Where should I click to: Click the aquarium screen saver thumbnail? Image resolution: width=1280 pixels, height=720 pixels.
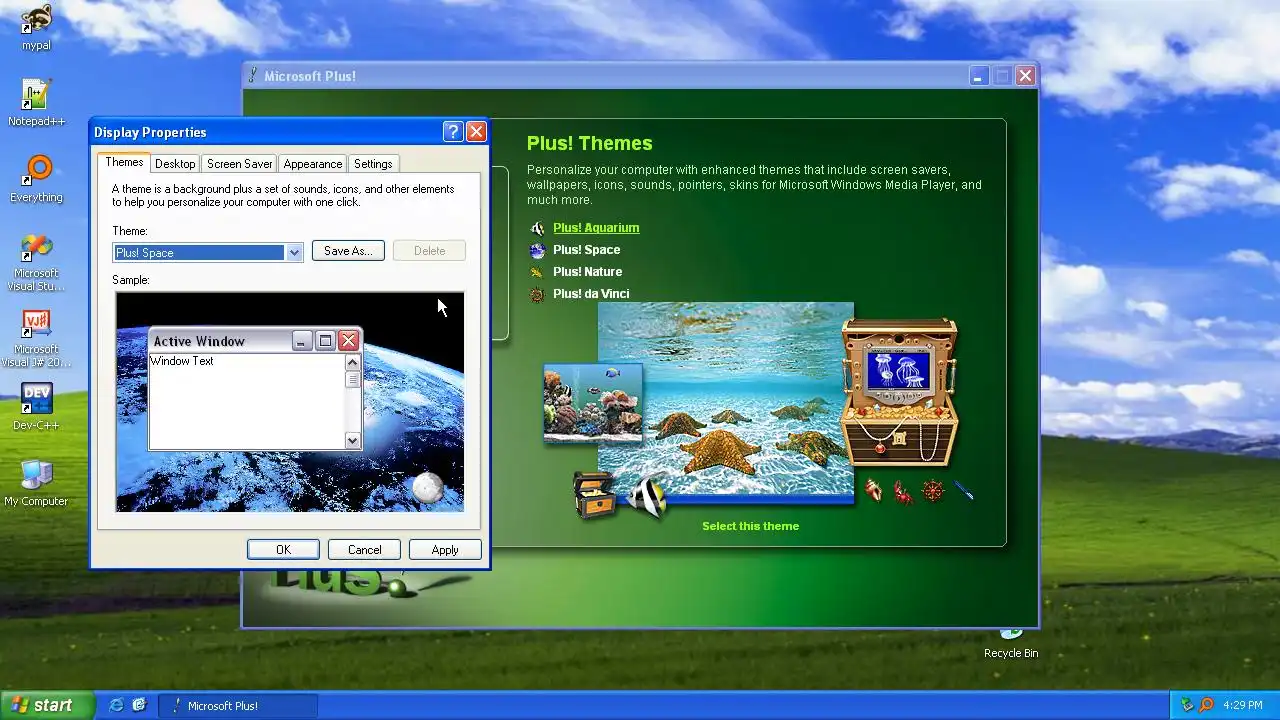pyautogui.click(x=592, y=403)
